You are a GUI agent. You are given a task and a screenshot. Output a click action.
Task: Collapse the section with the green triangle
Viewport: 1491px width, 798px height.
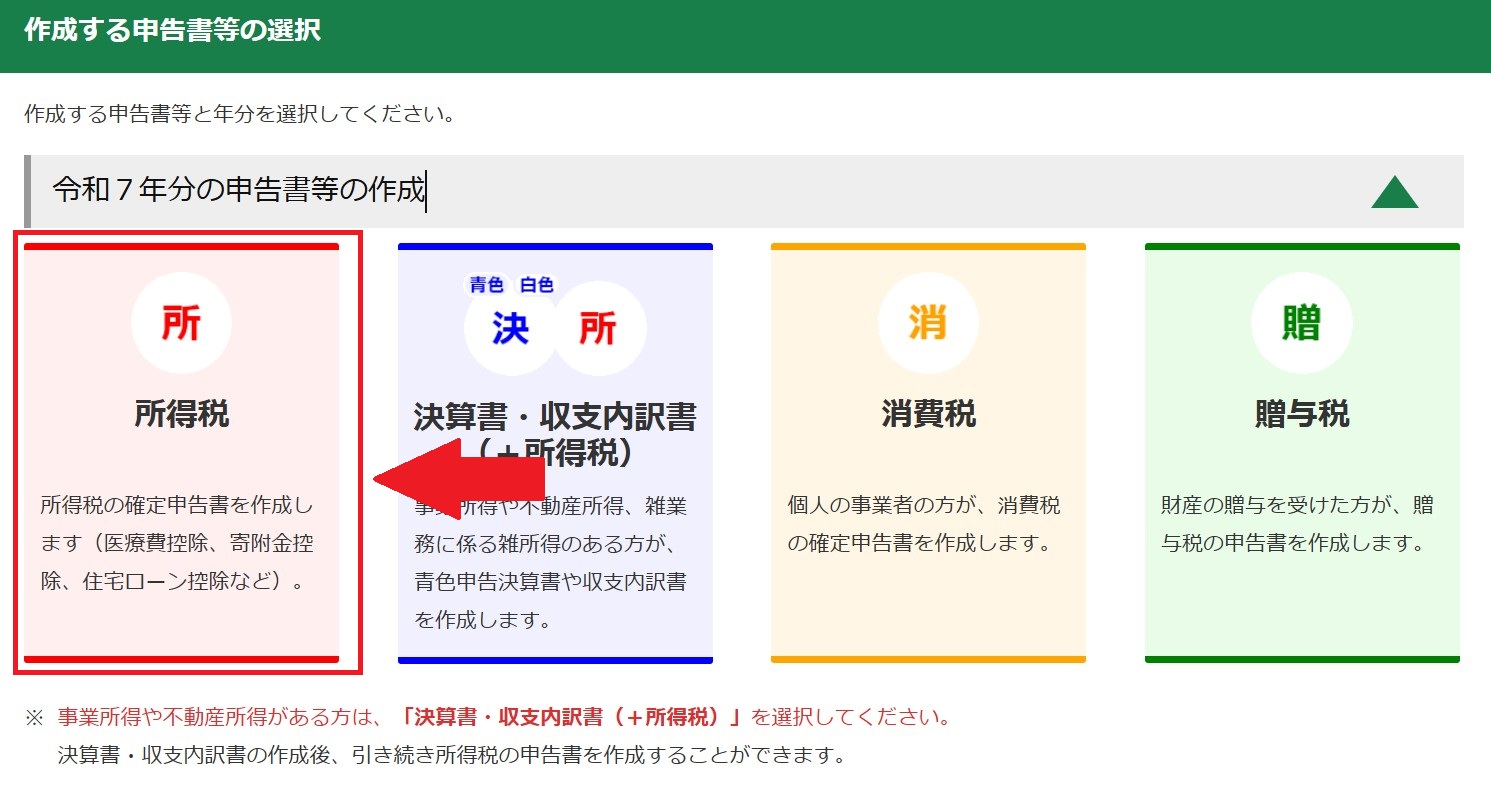(1397, 190)
